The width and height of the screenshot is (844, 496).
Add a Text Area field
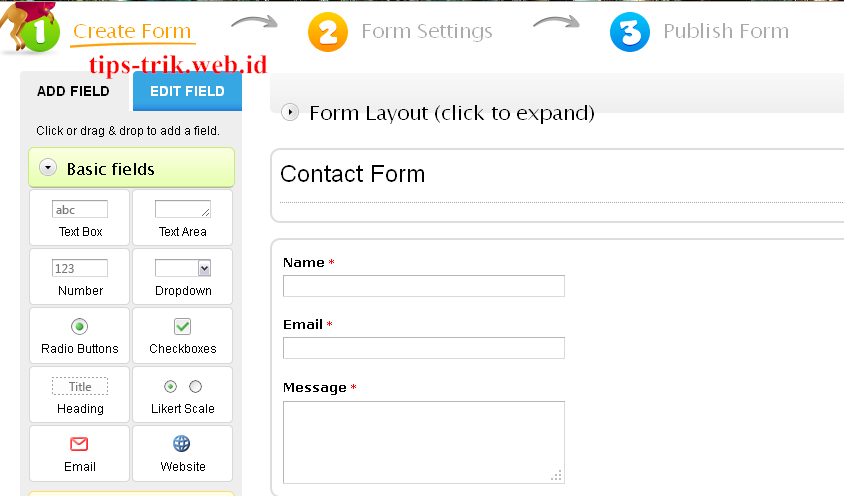tap(182, 218)
